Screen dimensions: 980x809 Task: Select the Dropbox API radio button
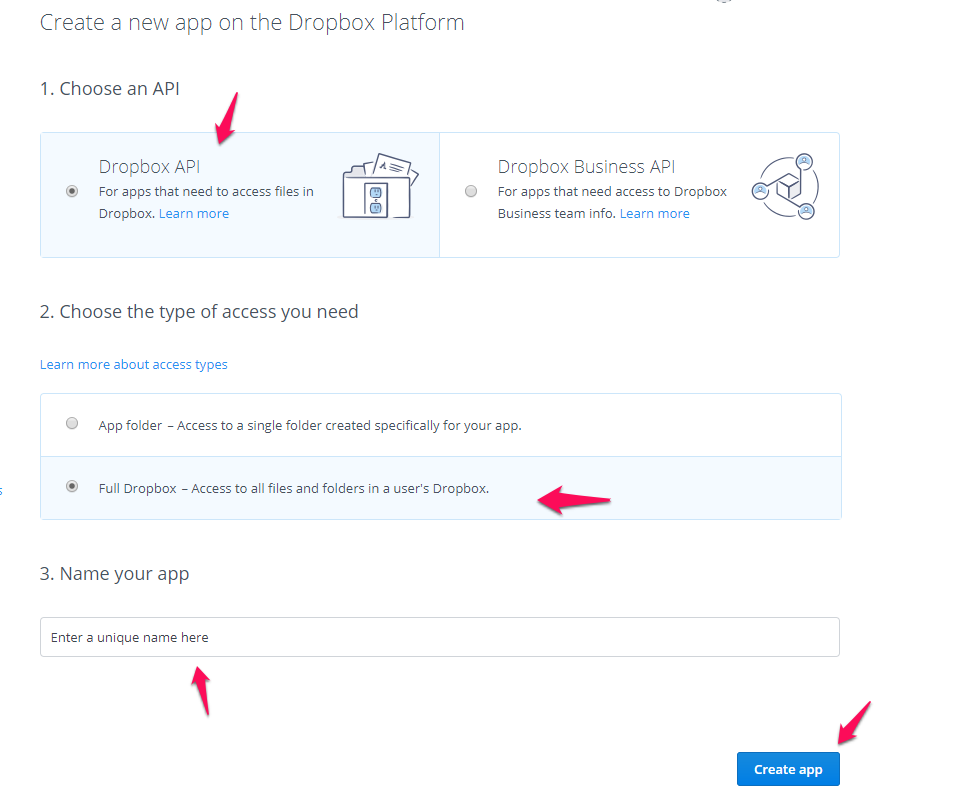[x=72, y=191]
